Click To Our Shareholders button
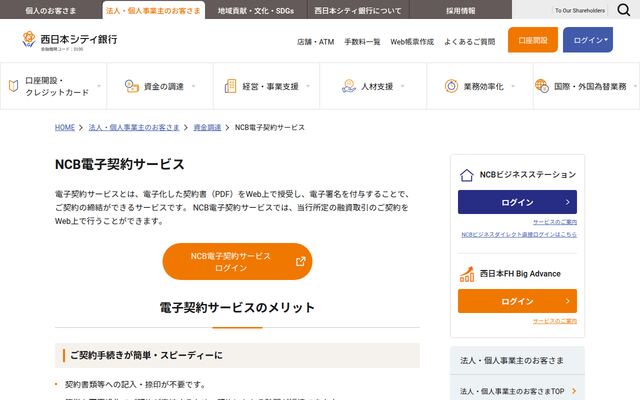The width and height of the screenshot is (640, 400). 580,11
